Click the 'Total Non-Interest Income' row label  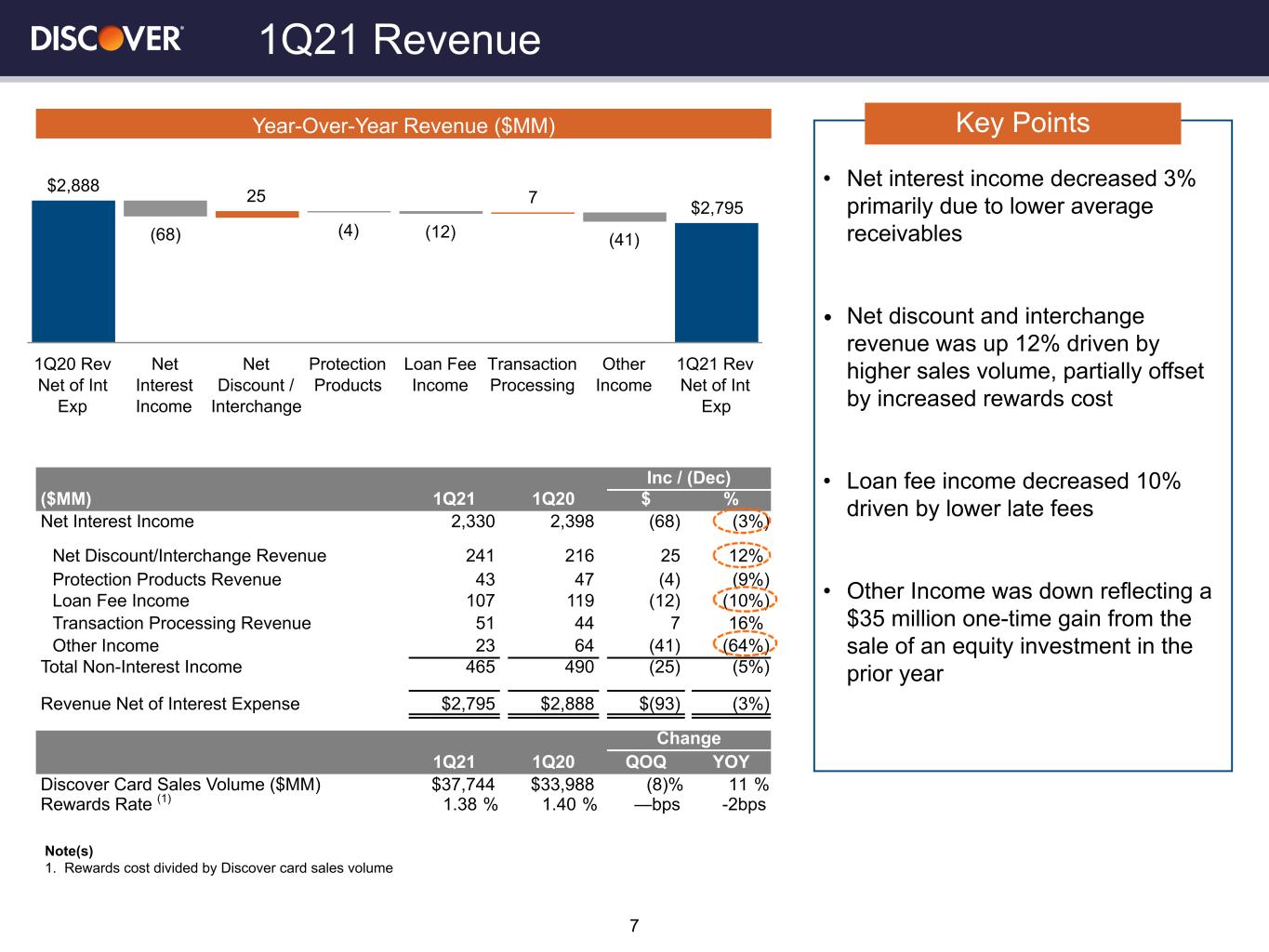[x=141, y=668]
